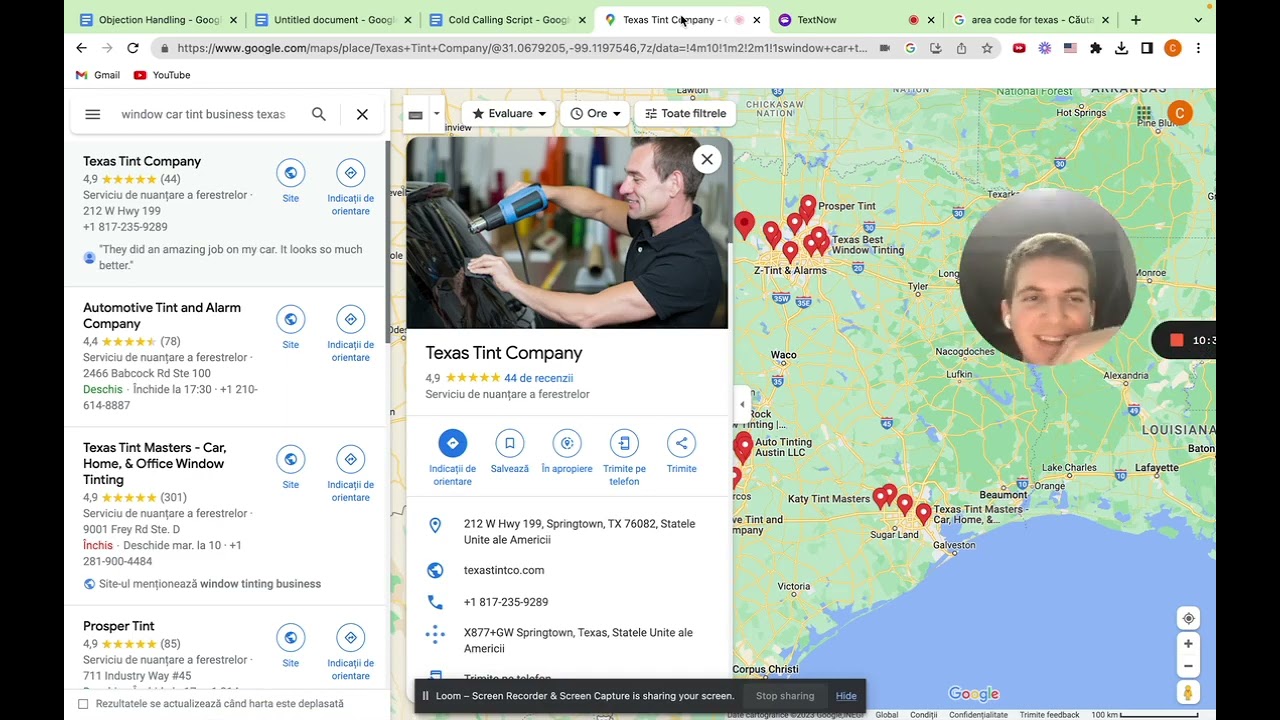This screenshot has width=1280, height=720.
Task: Click directions icon for Automotive Tint and Alarm Company
Action: pos(350,320)
